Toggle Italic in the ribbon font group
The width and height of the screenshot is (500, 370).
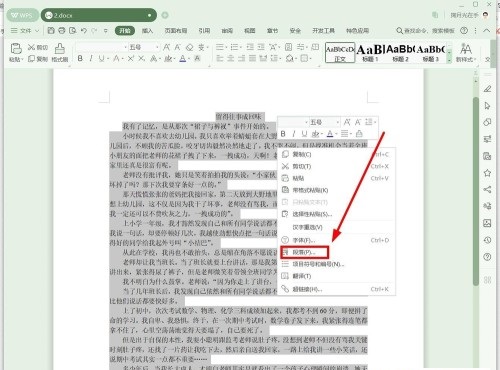click(x=91, y=59)
